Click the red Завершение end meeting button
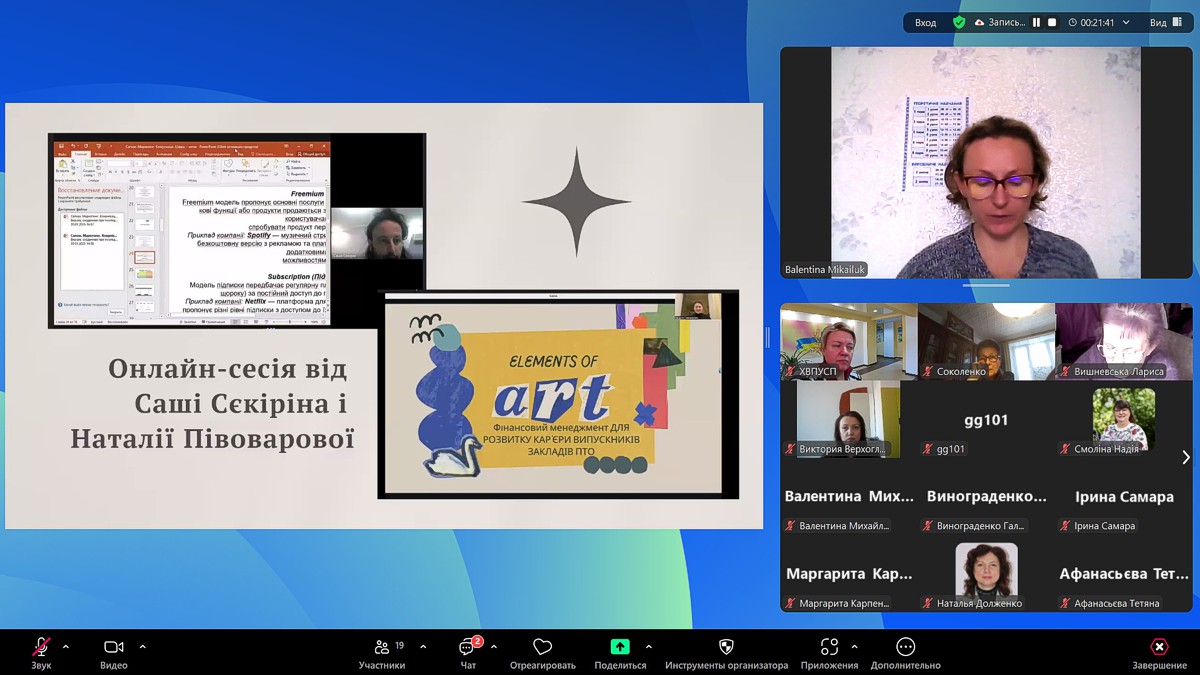 click(x=1159, y=652)
